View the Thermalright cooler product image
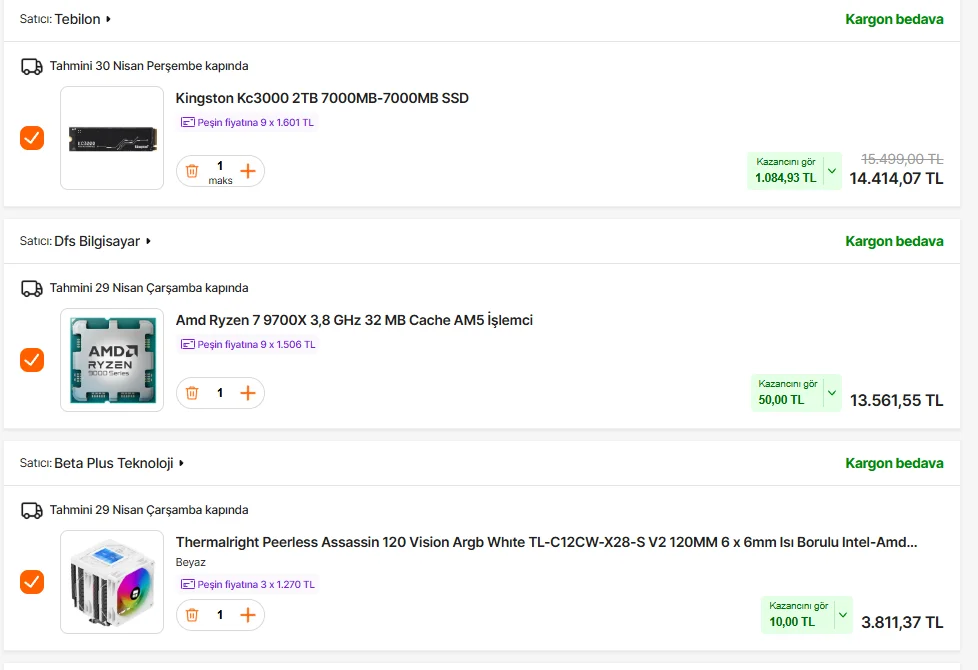978x670 pixels. click(112, 581)
